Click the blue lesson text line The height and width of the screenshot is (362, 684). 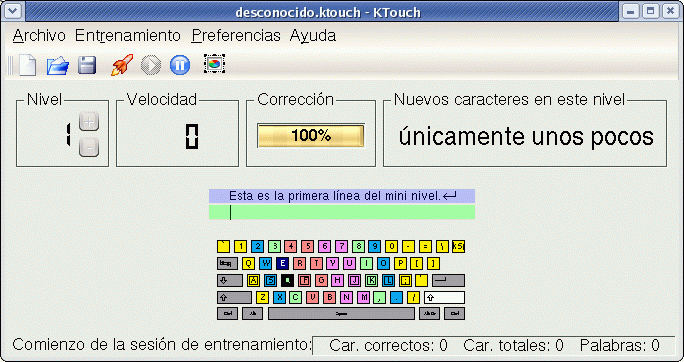click(x=342, y=196)
